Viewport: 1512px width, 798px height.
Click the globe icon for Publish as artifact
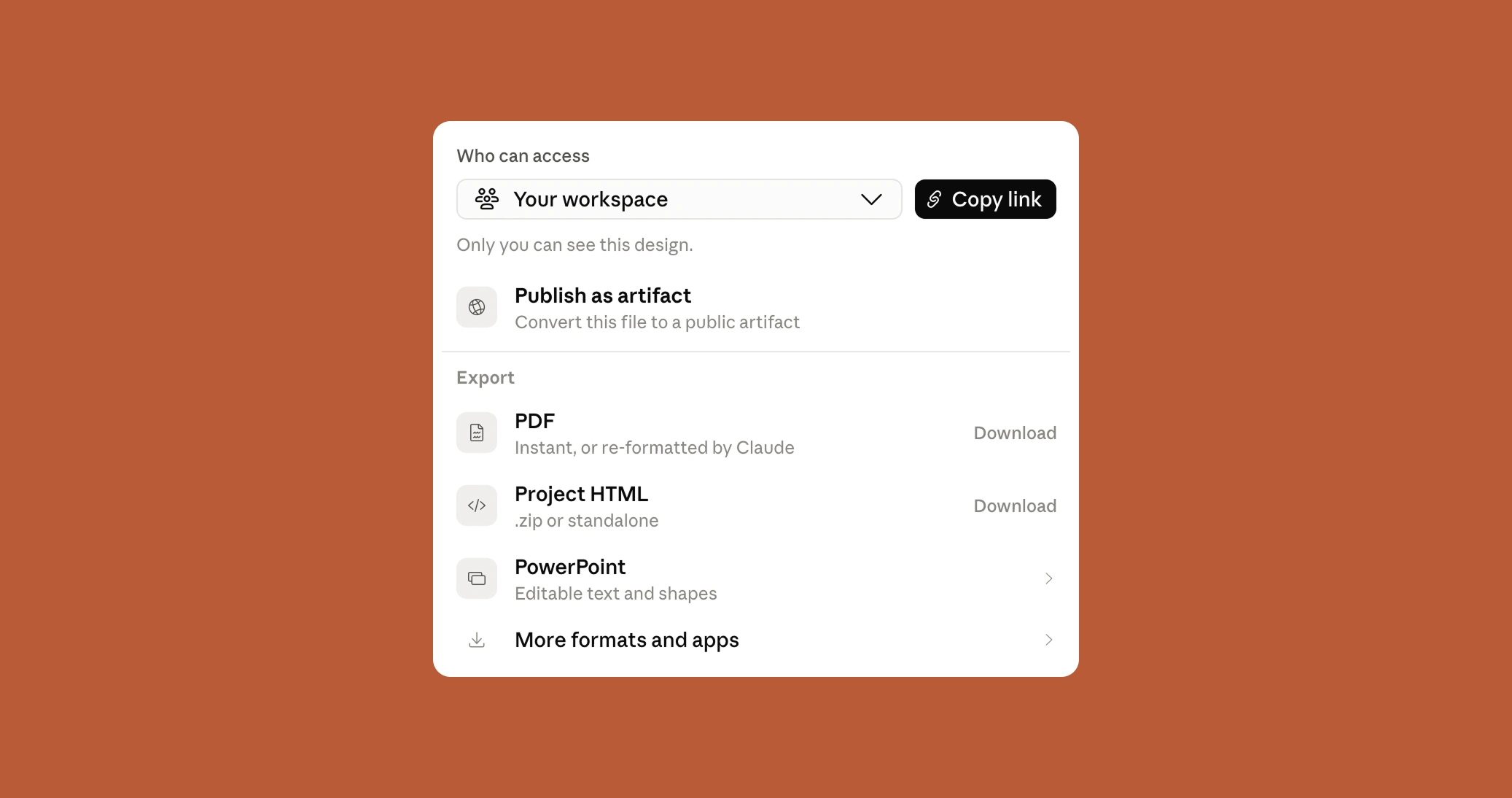click(x=477, y=307)
